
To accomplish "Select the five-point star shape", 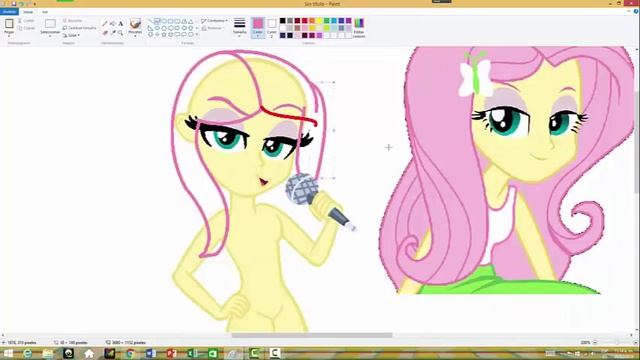I will click(x=164, y=35).
